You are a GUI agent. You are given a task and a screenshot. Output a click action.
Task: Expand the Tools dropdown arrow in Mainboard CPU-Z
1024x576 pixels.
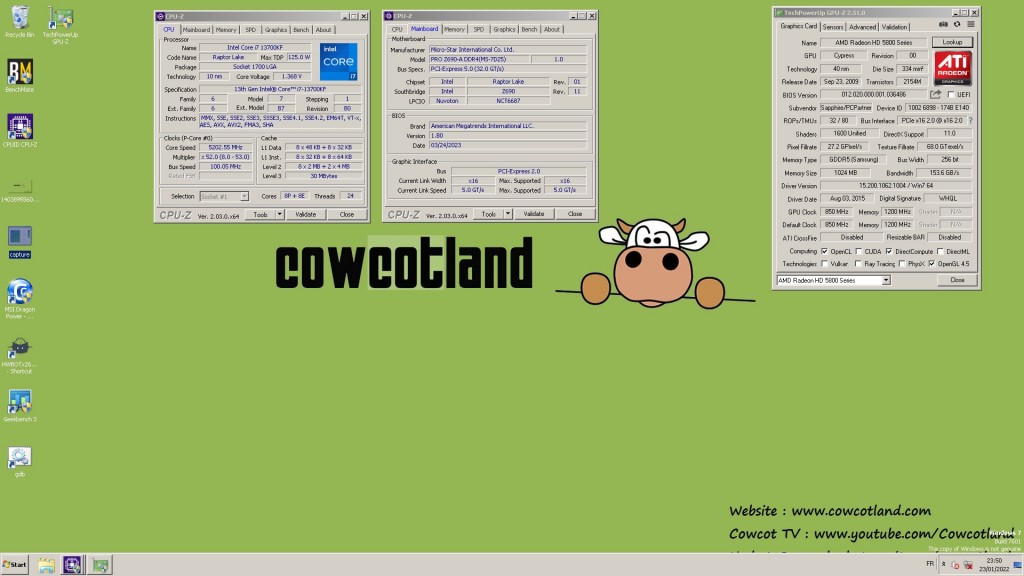click(507, 214)
